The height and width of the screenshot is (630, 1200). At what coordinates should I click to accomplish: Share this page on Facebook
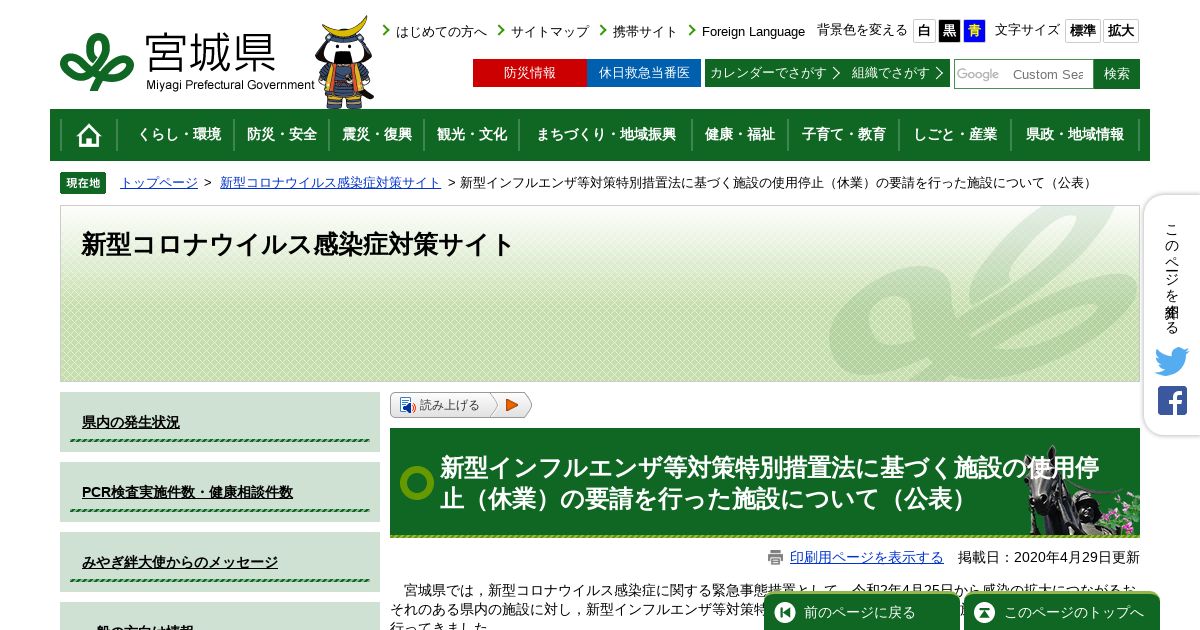1172,401
